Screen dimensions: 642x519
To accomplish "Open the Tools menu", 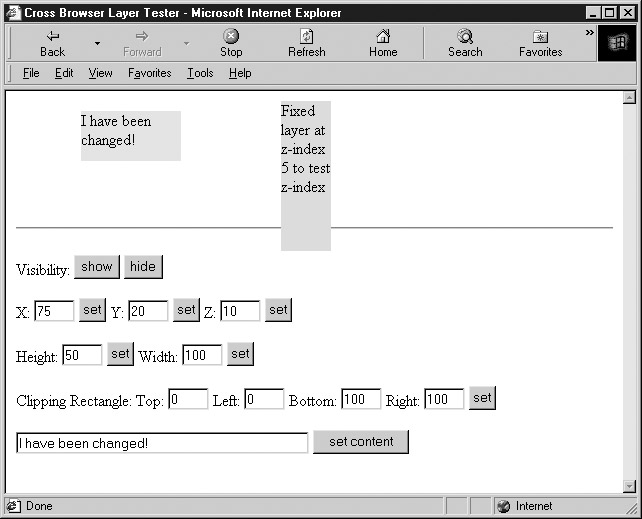I will [x=200, y=73].
